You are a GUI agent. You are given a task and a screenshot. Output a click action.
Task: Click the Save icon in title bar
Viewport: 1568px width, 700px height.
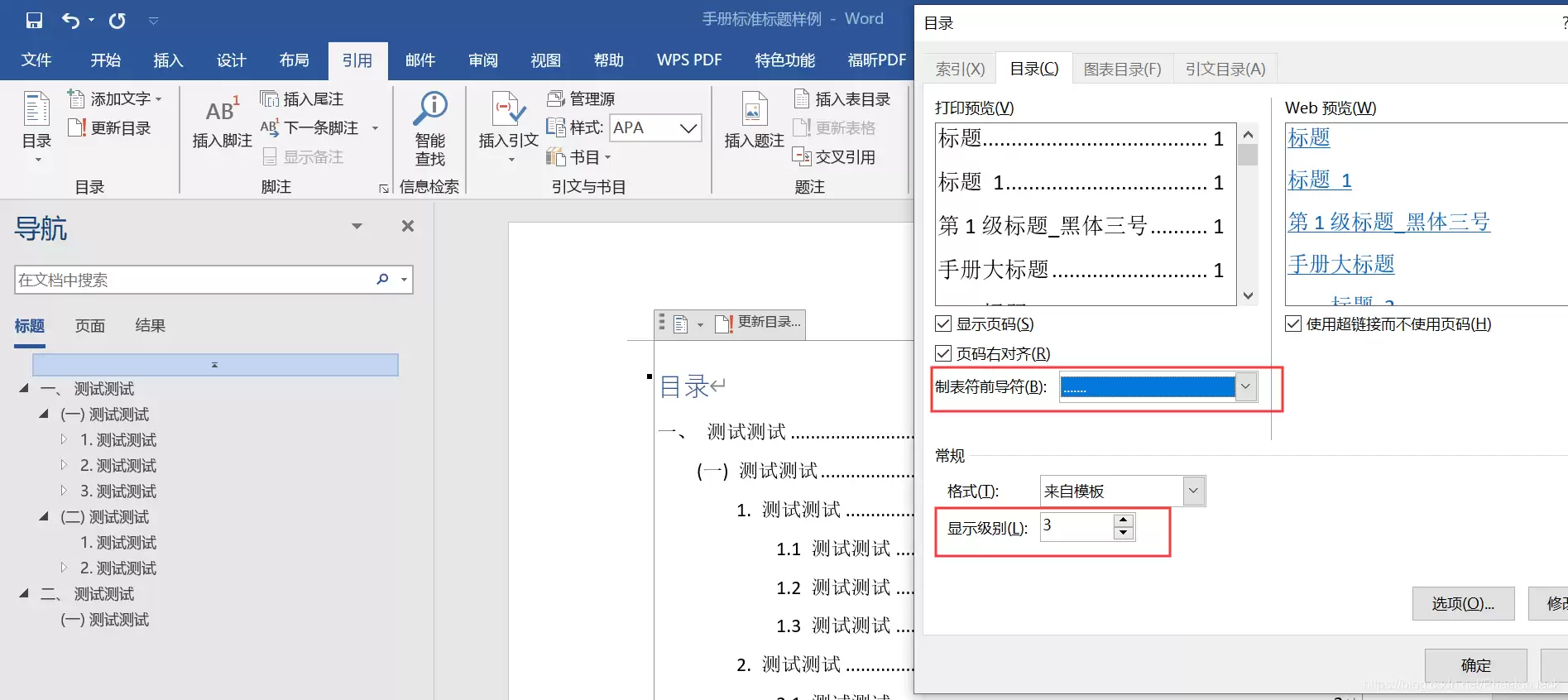point(34,21)
